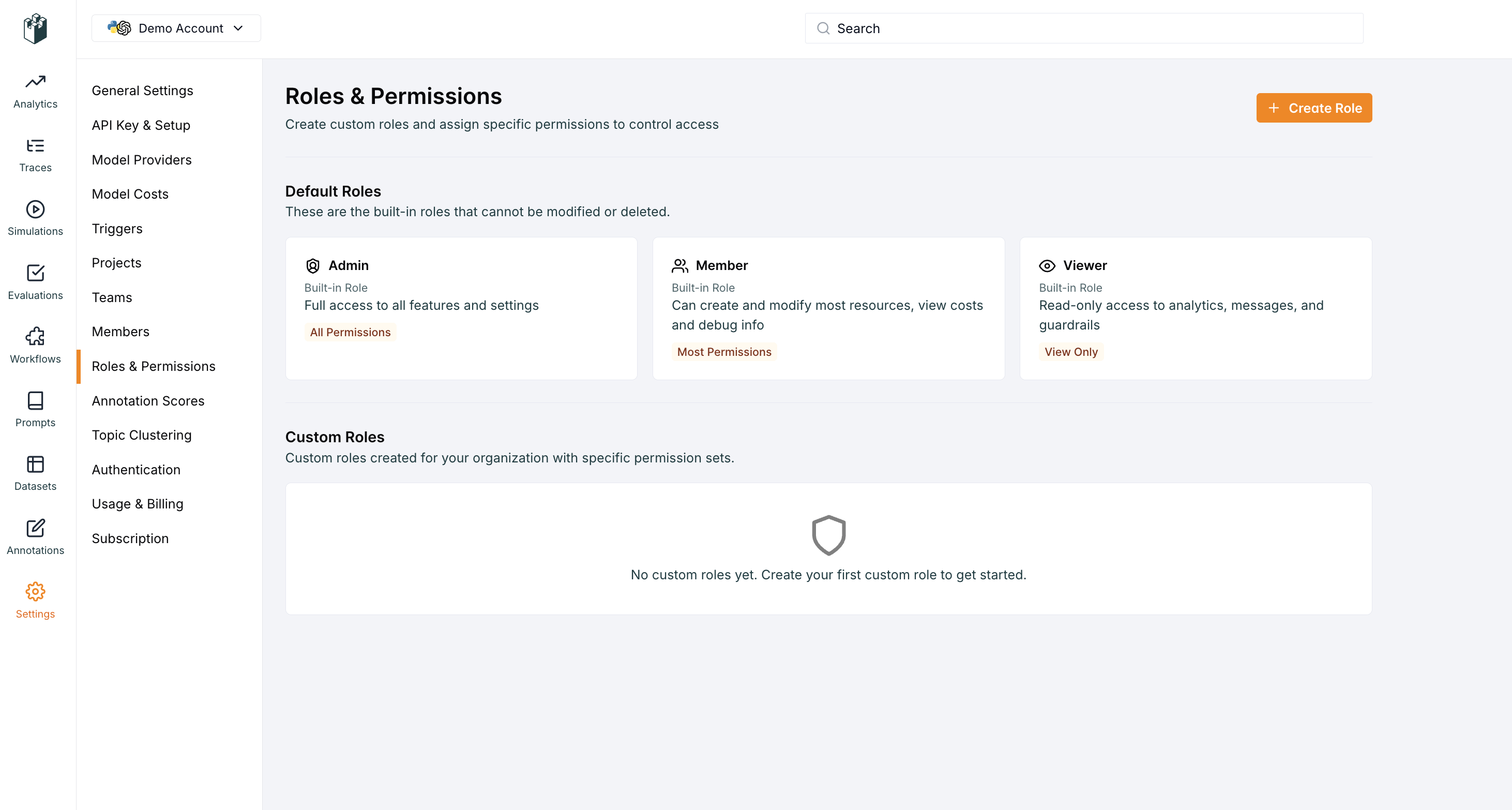Open the Demo Account switcher dropdown
The height and width of the screenshot is (810, 1512).
175,27
